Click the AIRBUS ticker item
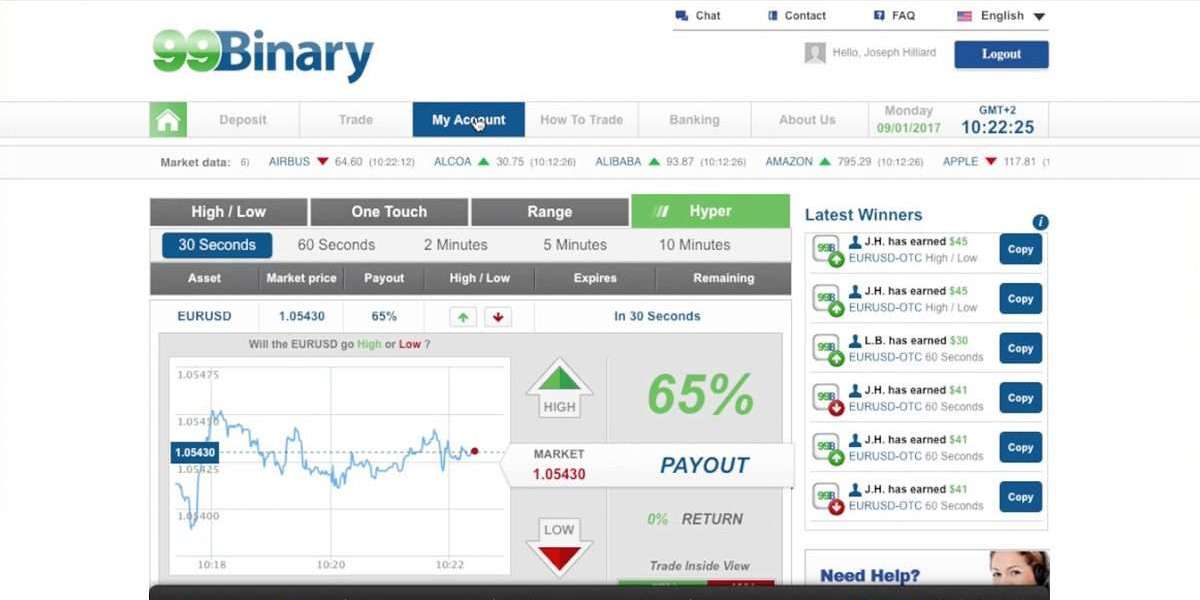Viewport: 1200px width, 600px height. click(x=341, y=162)
